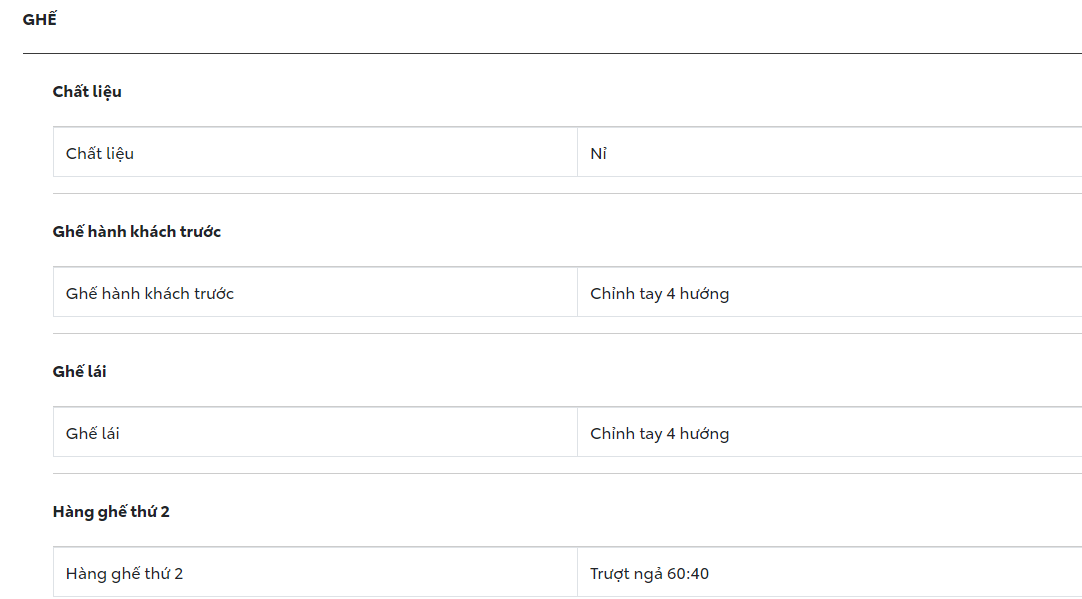The image size is (1082, 599).
Task: Collapse the GHẾ section heading
Action: point(39,19)
